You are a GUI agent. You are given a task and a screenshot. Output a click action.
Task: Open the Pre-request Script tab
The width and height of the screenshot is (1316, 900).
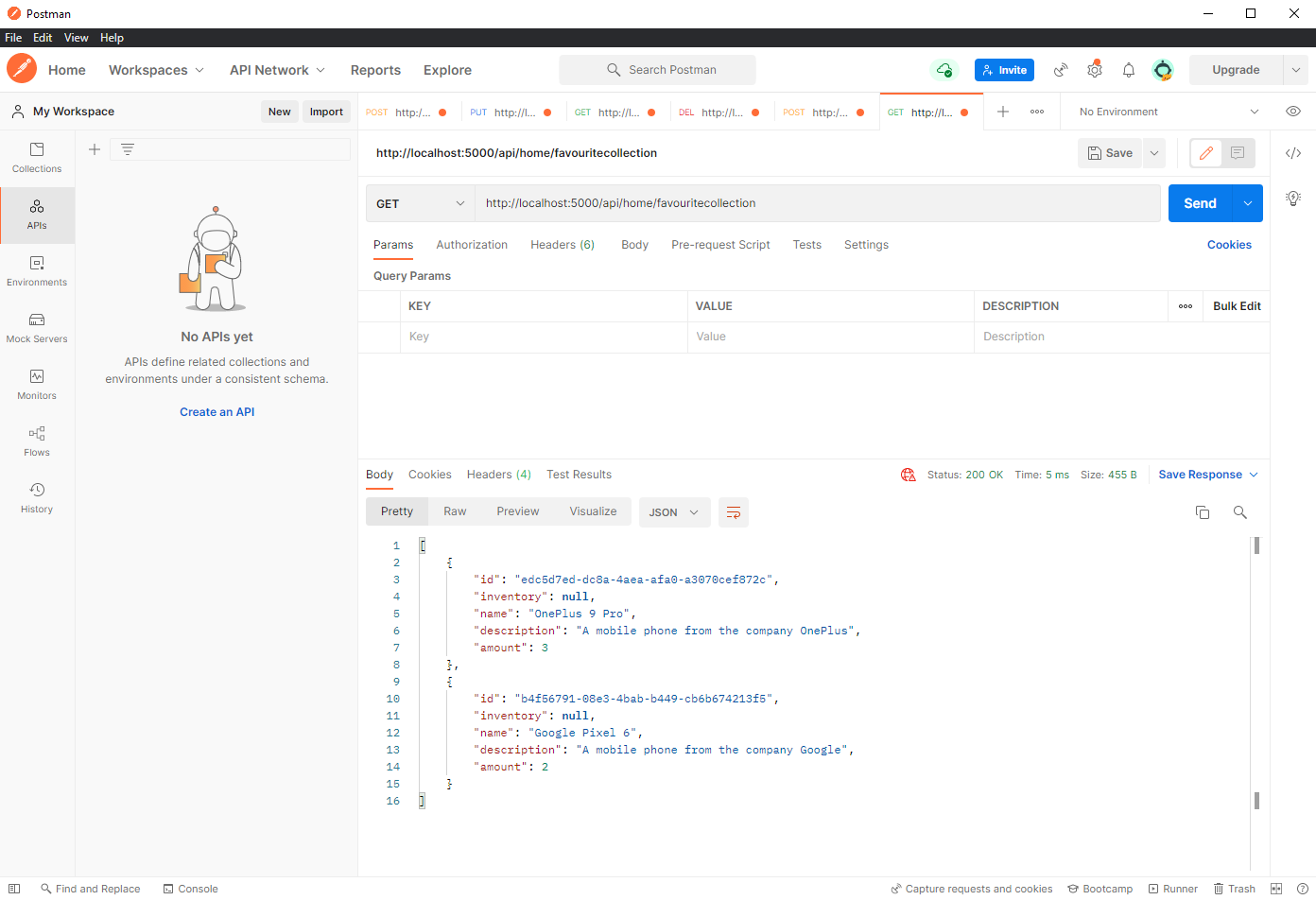tap(720, 245)
